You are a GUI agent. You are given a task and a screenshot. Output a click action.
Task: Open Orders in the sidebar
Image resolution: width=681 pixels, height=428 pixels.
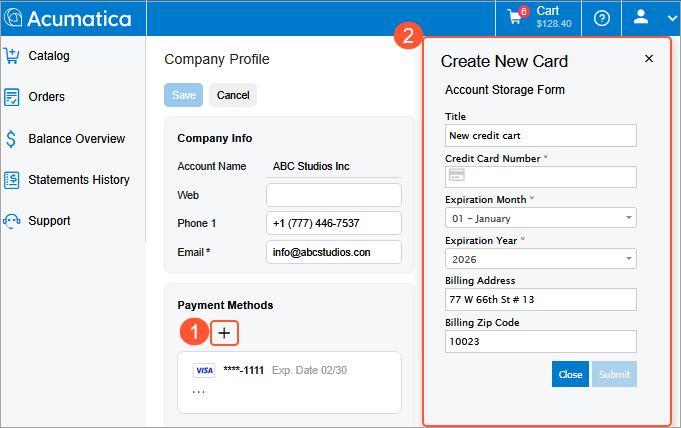click(47, 97)
